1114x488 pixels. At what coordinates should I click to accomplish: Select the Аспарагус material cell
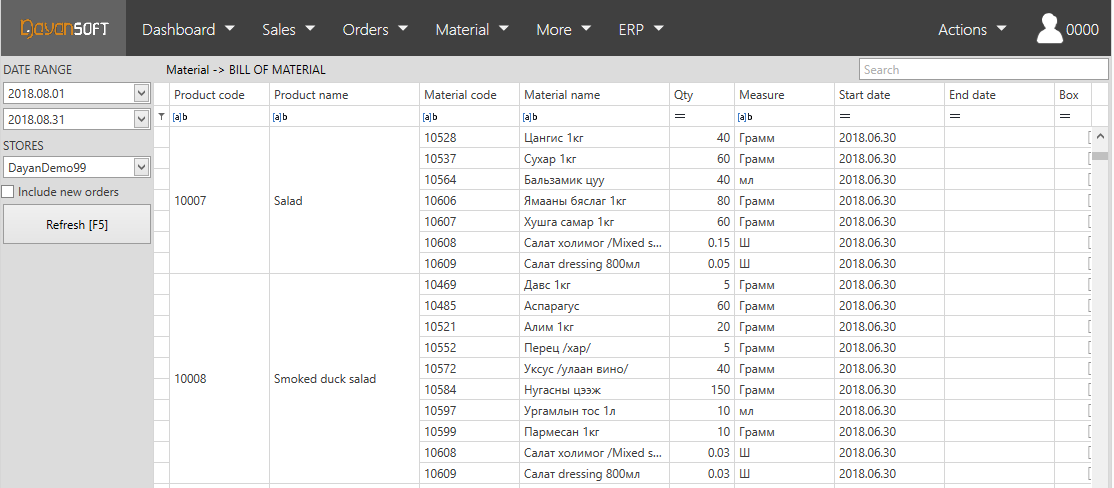595,305
